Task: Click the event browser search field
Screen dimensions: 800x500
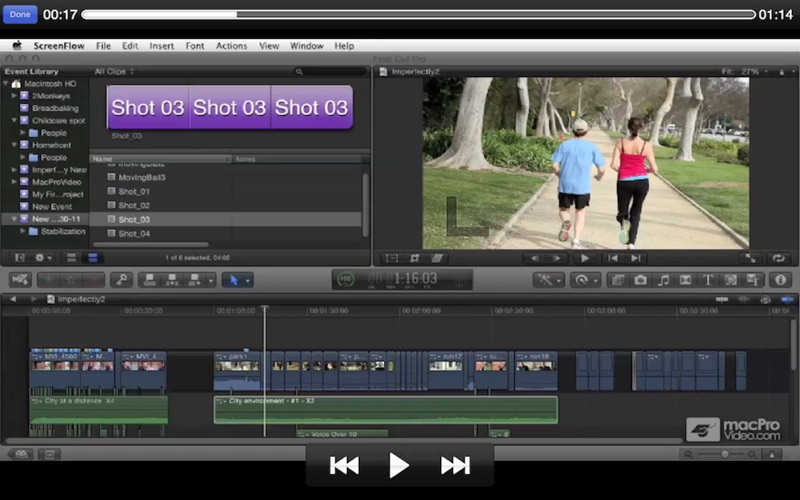Action: 330,71
